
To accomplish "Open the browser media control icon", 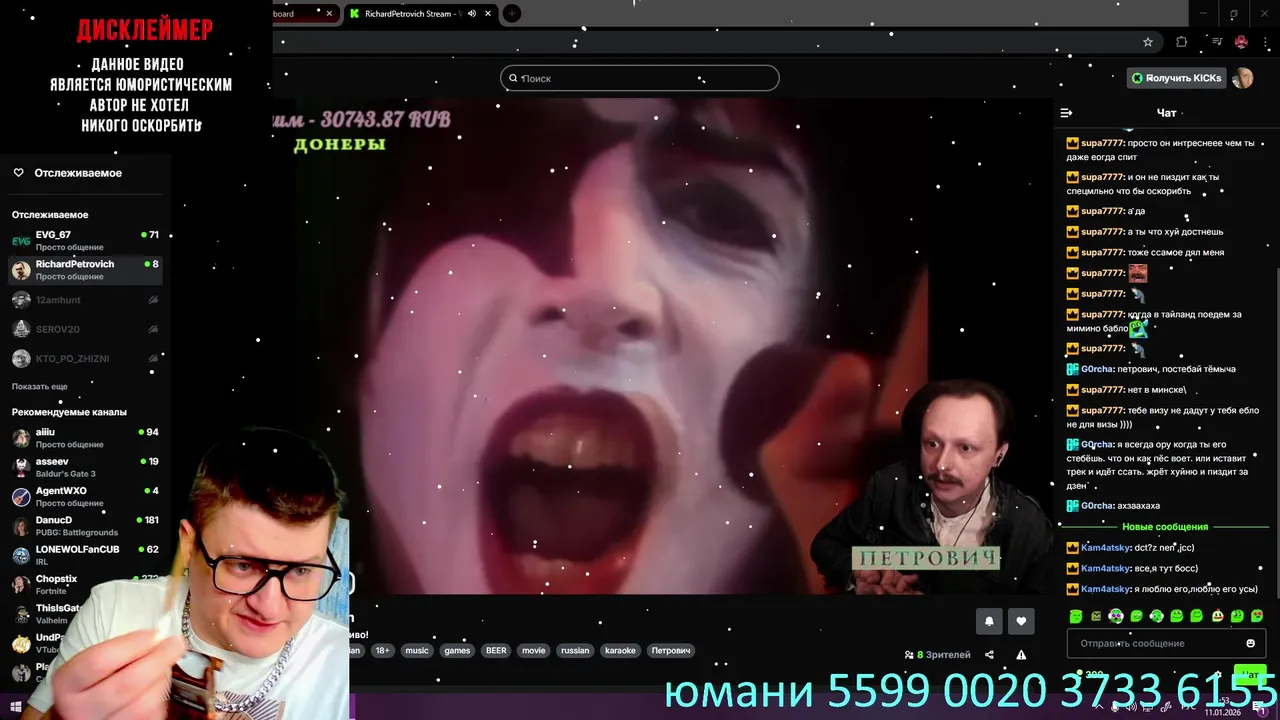I will [x=1217, y=42].
